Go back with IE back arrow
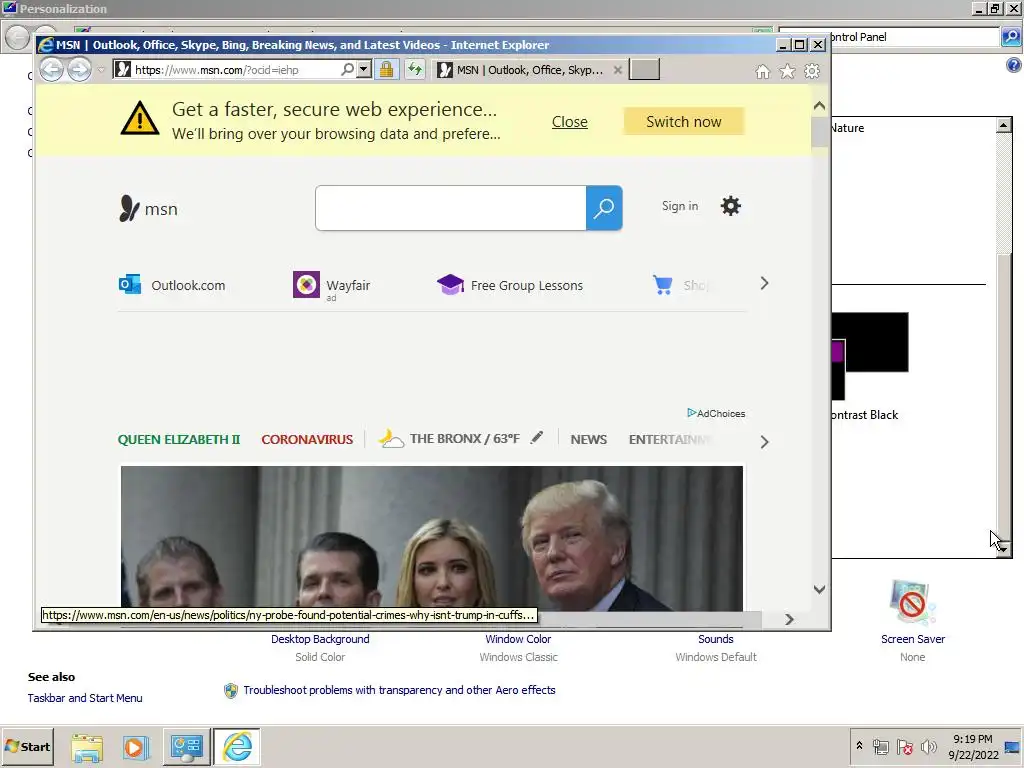 pyautogui.click(x=52, y=69)
